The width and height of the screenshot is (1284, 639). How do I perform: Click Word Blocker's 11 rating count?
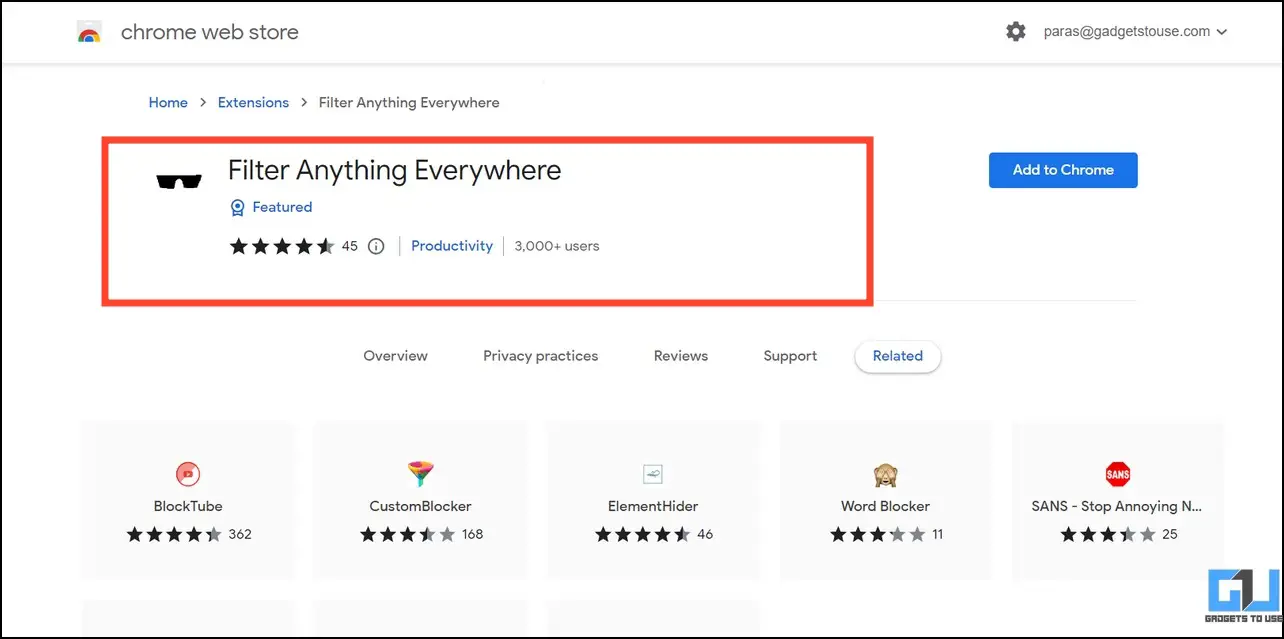[937, 535]
